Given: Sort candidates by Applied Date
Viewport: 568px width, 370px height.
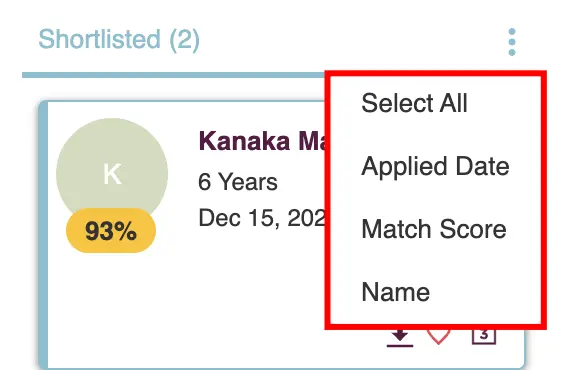Looking at the screenshot, I should pos(435,166).
